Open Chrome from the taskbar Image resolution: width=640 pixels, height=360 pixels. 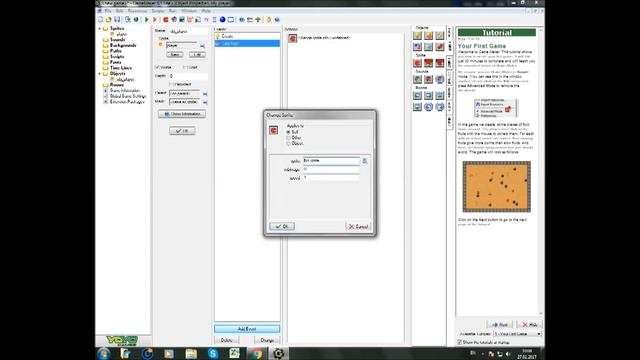(257, 353)
